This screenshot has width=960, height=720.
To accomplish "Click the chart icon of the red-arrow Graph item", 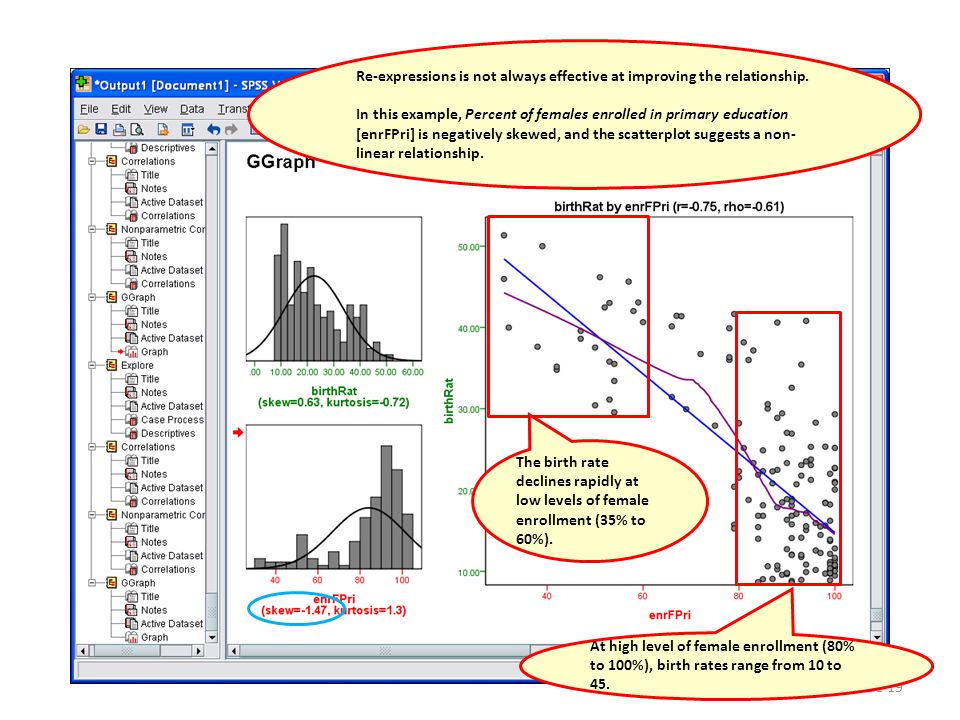I will click(131, 352).
